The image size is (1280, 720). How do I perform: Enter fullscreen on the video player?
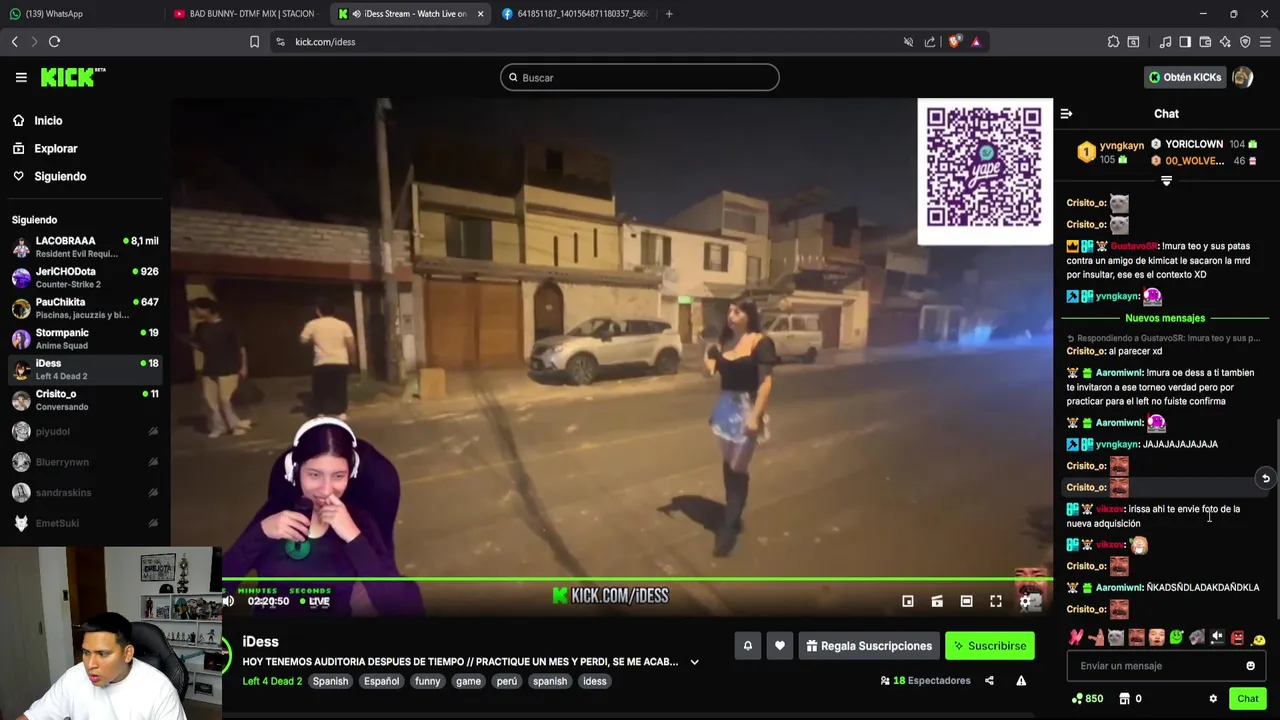coord(996,601)
